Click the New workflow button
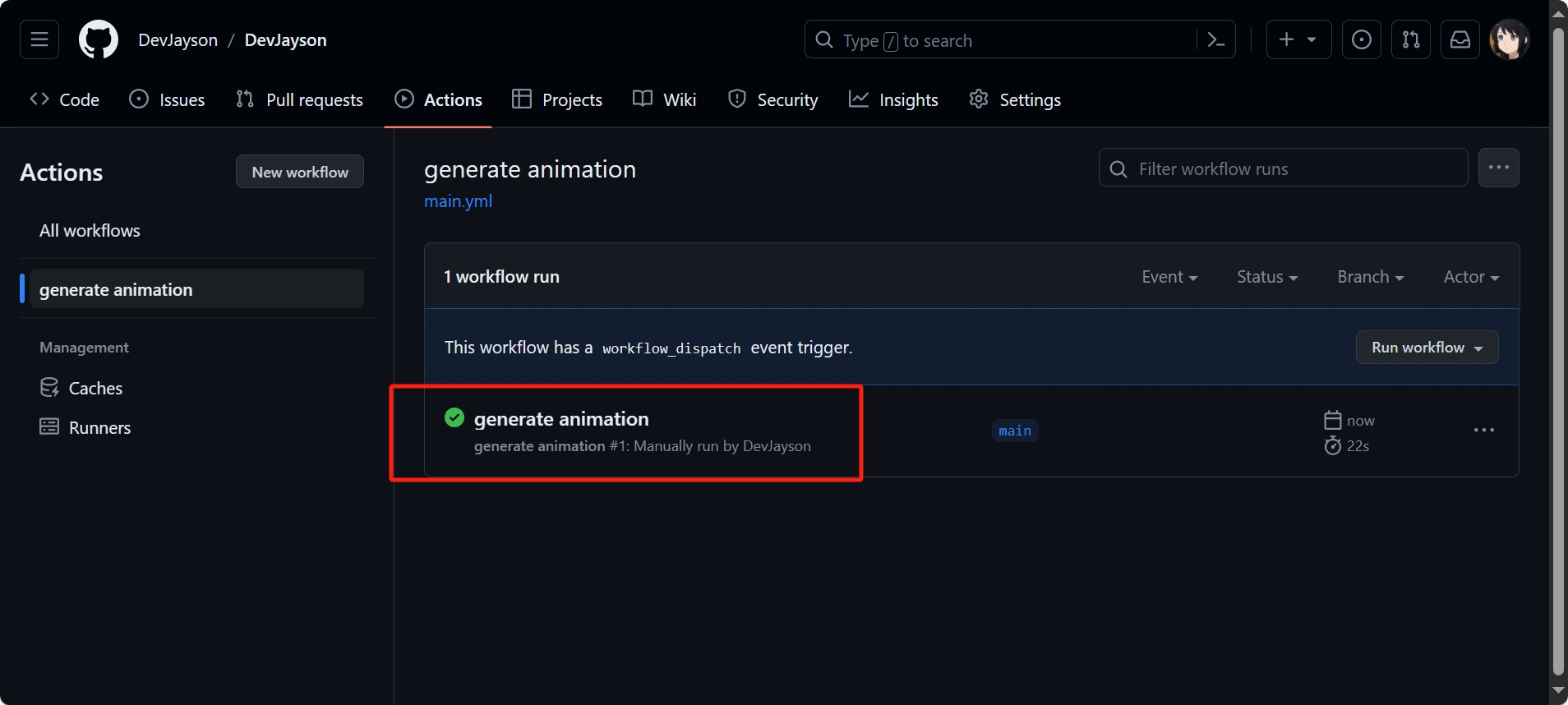 tap(300, 172)
